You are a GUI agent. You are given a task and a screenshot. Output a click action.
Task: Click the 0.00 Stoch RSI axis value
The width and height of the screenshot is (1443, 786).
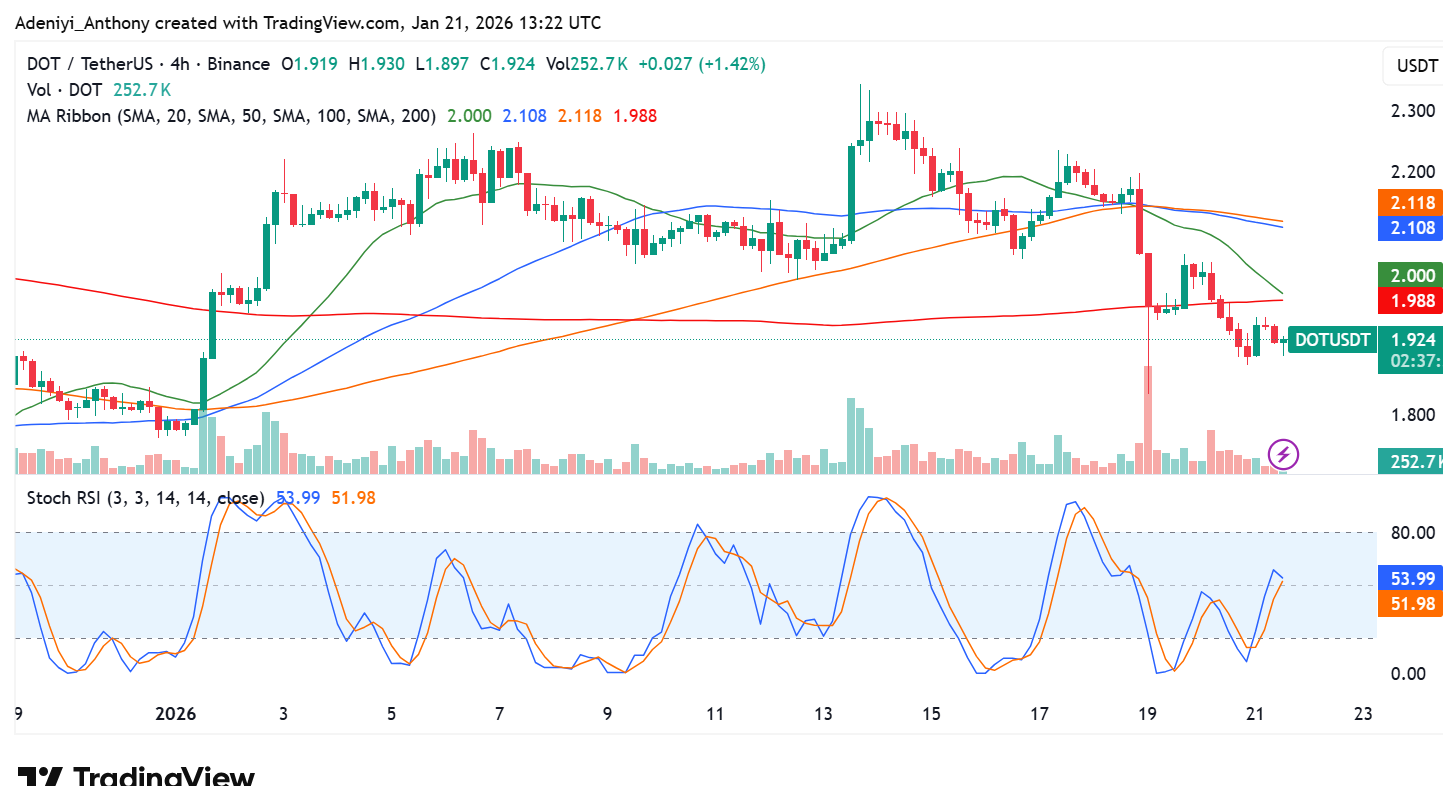(1409, 673)
